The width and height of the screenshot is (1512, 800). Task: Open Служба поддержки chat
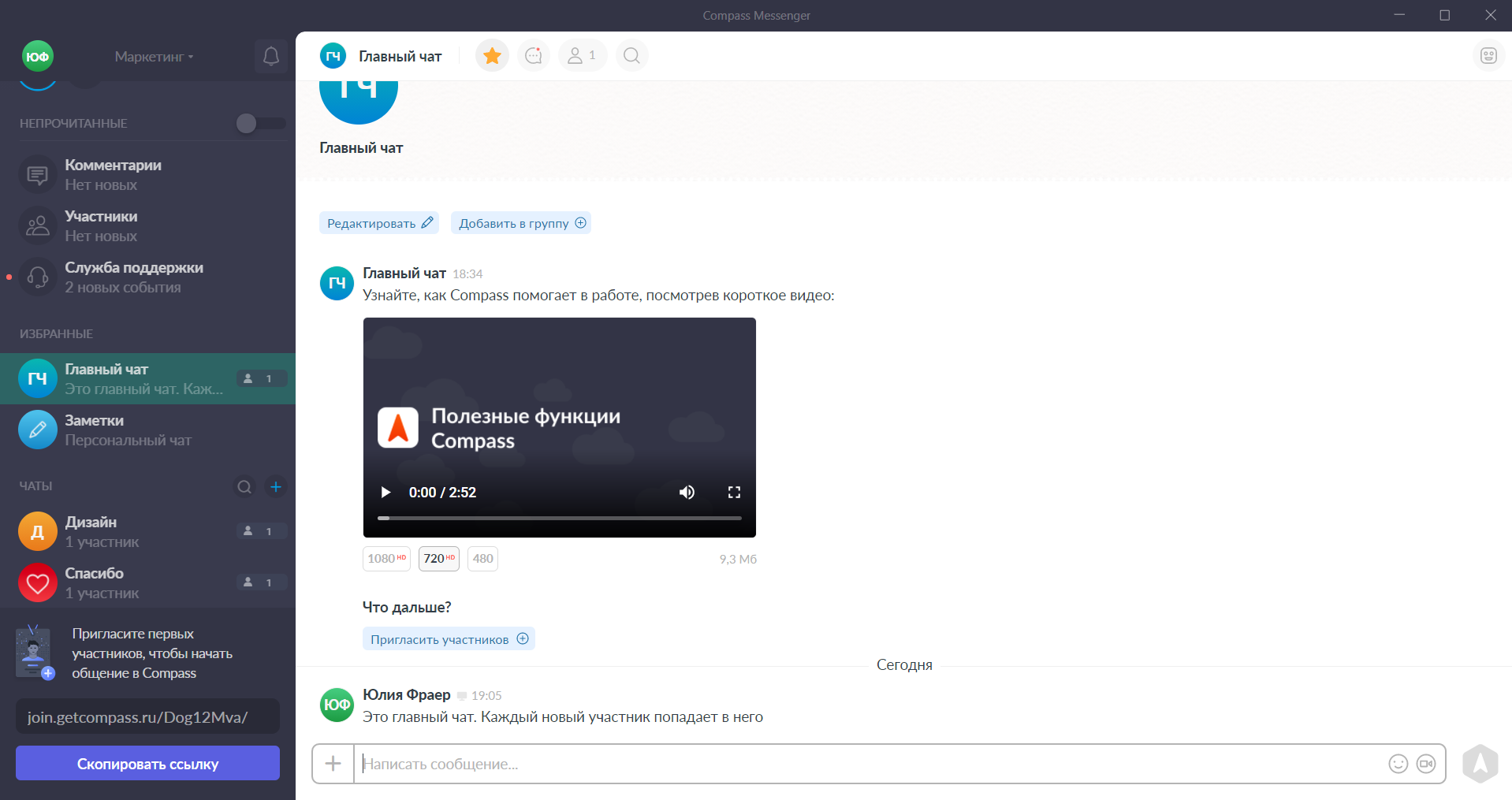click(147, 277)
